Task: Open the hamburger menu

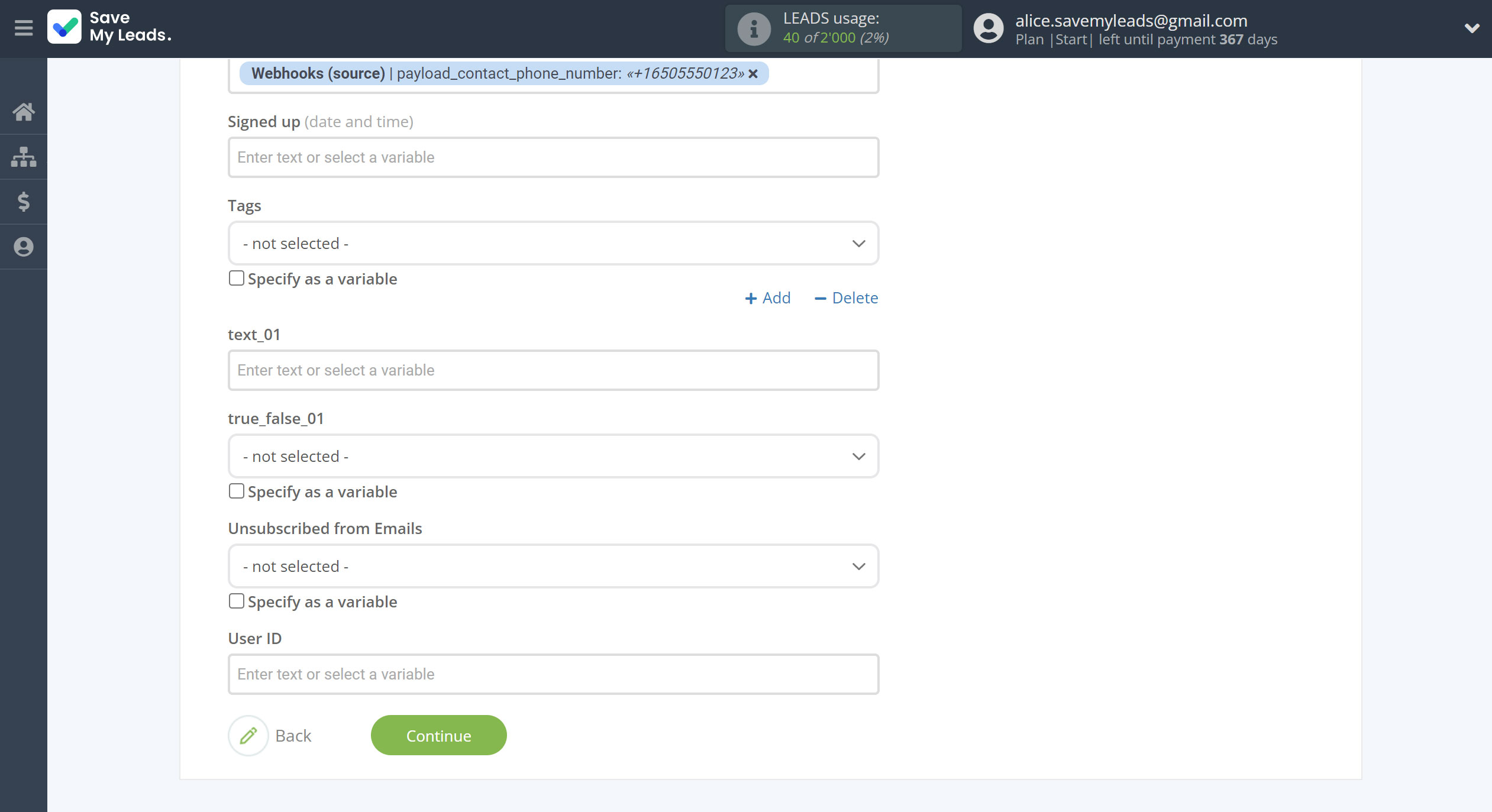Action: click(24, 28)
